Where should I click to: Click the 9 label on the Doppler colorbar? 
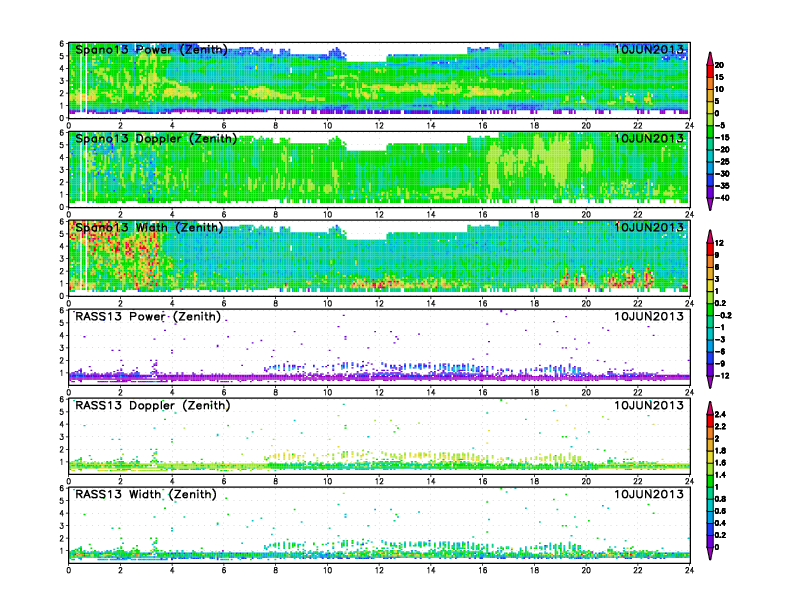tap(717, 255)
